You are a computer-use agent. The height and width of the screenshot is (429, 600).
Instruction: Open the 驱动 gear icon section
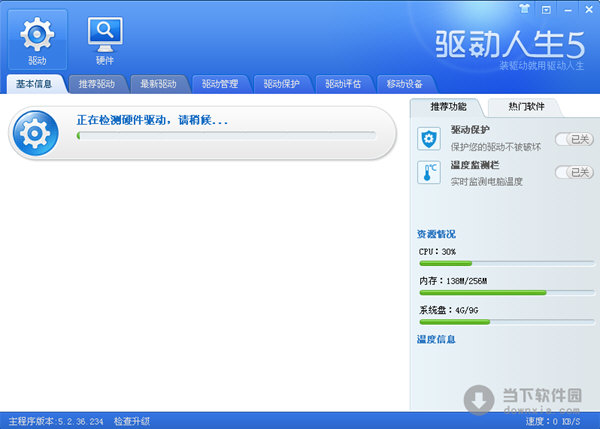click(37, 40)
